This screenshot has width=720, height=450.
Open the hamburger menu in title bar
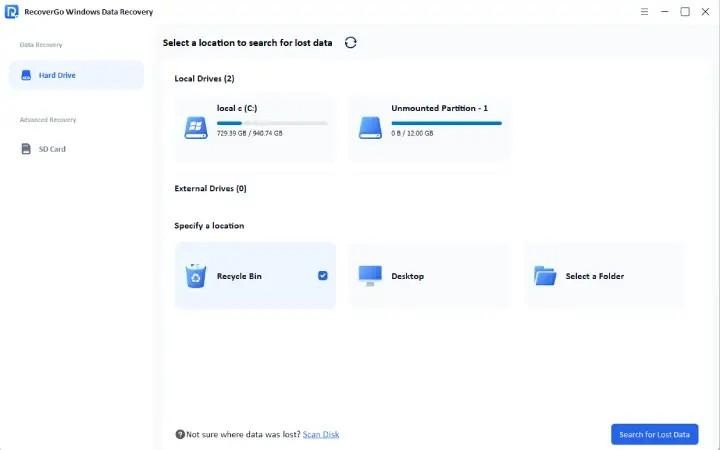pos(644,11)
